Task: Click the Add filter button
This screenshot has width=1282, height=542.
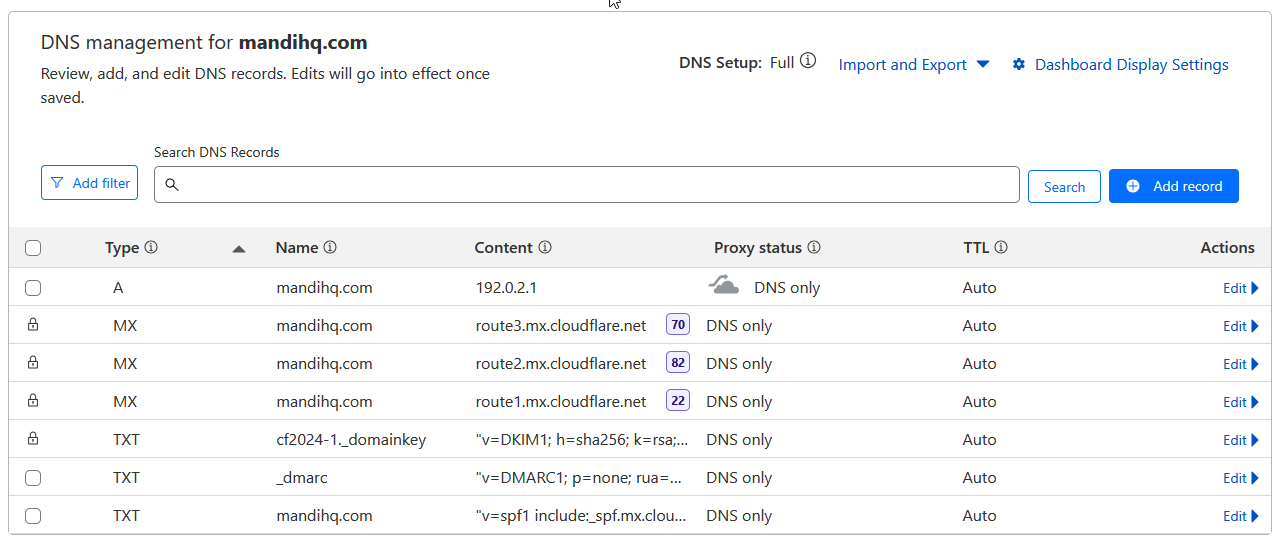Action: click(89, 183)
